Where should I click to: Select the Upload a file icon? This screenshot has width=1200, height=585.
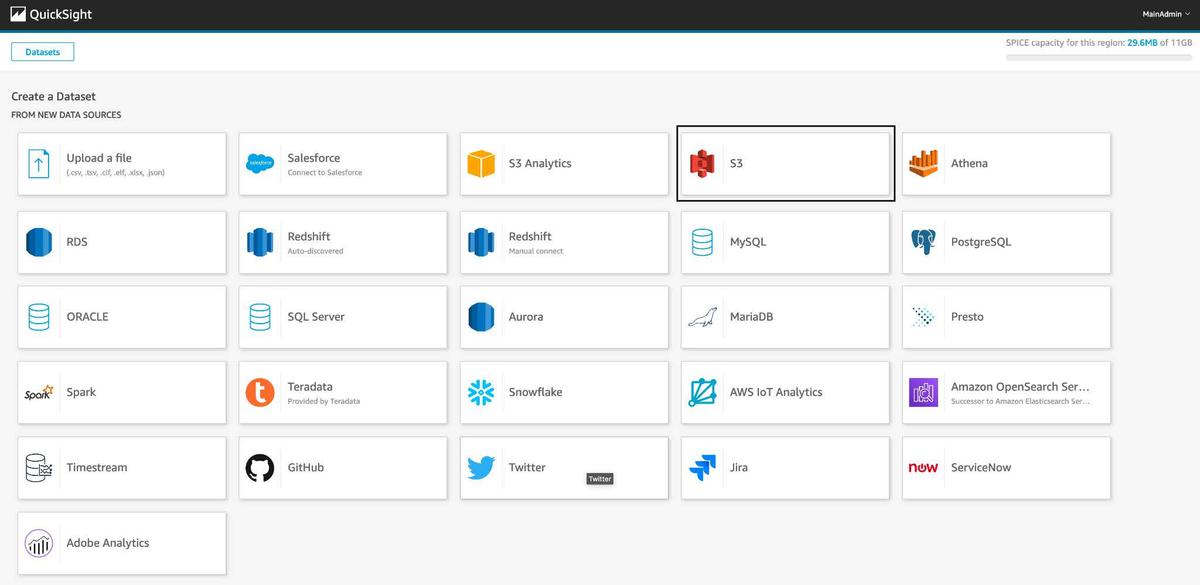[38, 164]
